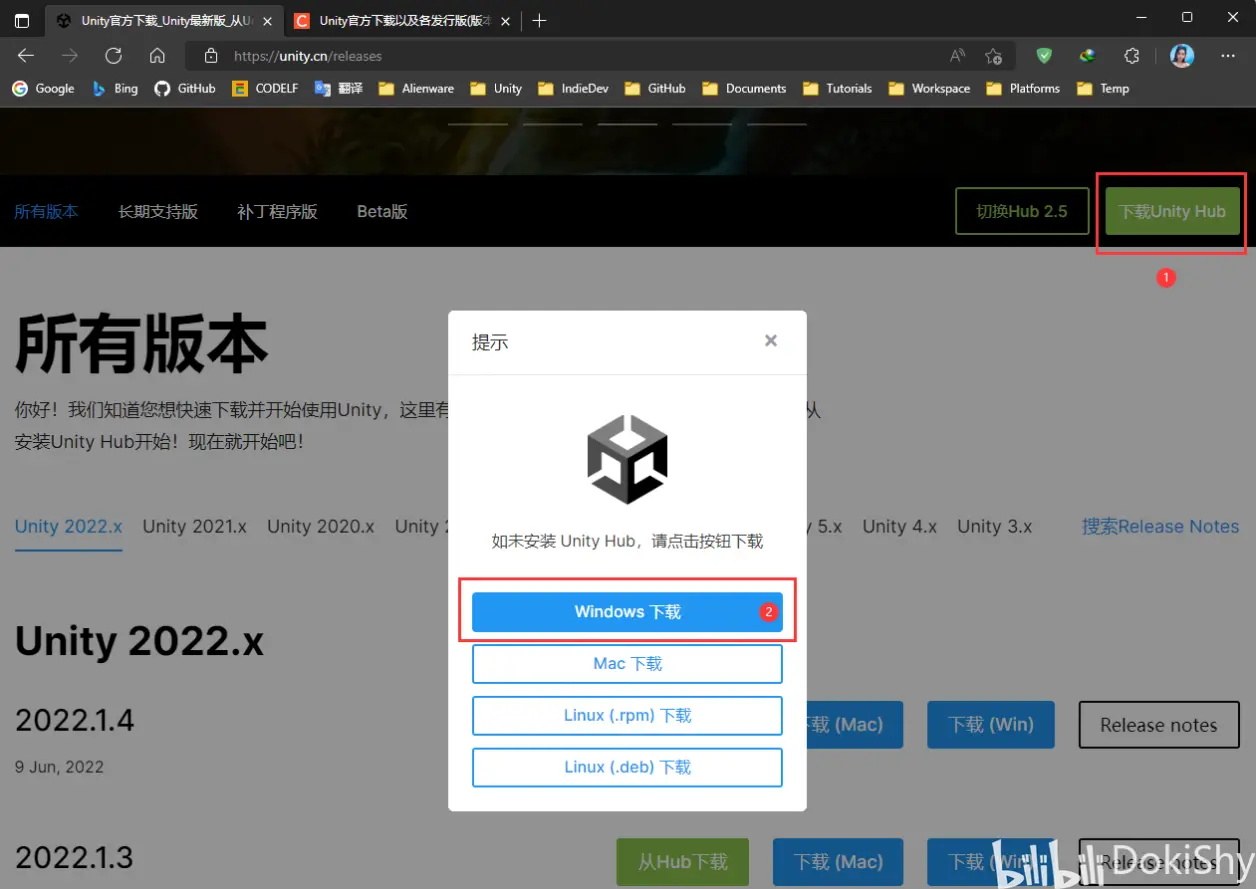1256x889 pixels.
Task: Select the 长期支持版 navigation item
Action: [x=158, y=211]
